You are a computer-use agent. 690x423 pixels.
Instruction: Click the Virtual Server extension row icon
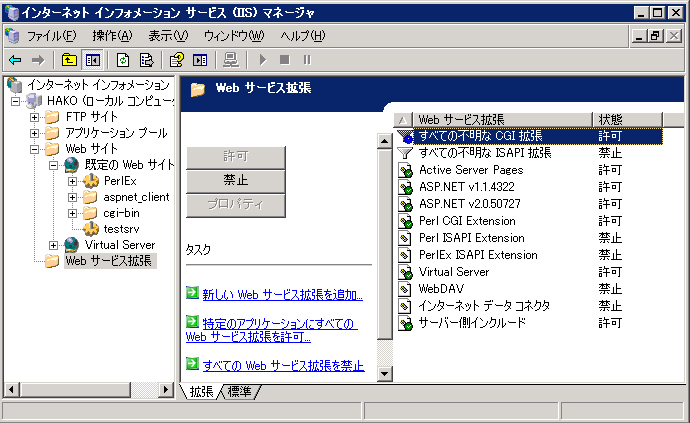point(405,272)
